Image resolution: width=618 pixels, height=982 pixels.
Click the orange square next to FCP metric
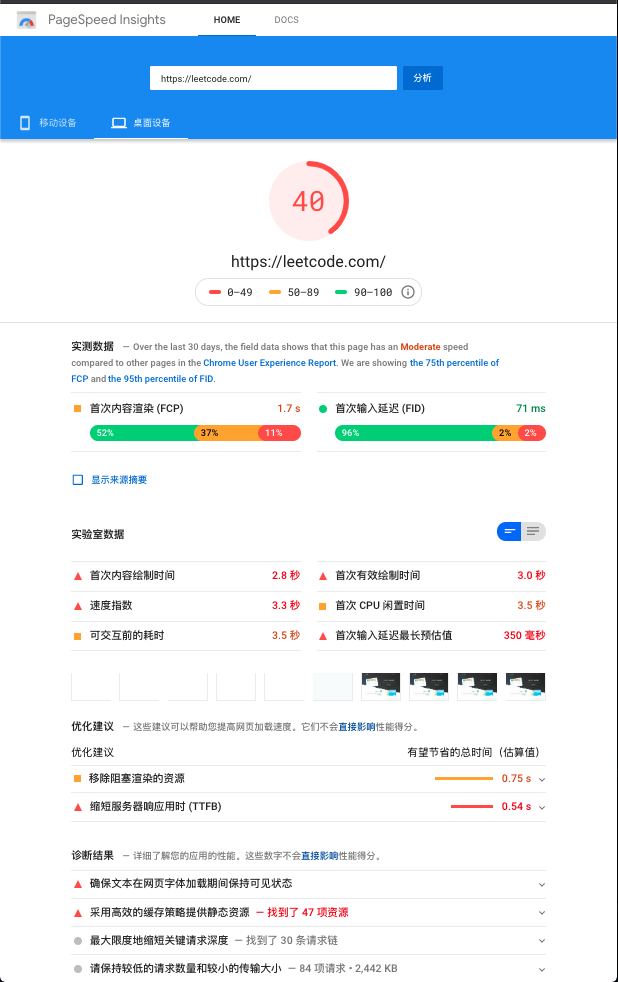(x=78, y=408)
